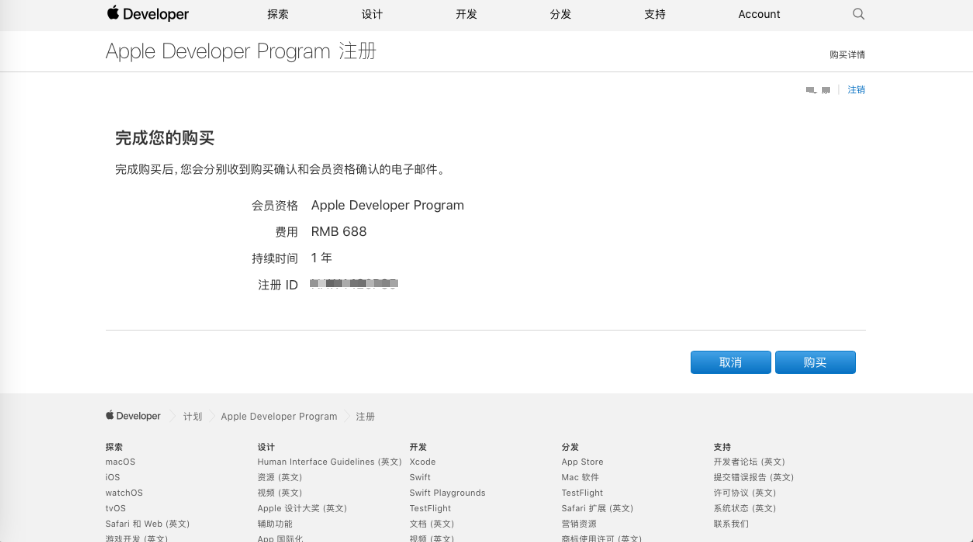Open TestFlight under 开发 column
The image size is (973, 542).
(x=430, y=508)
